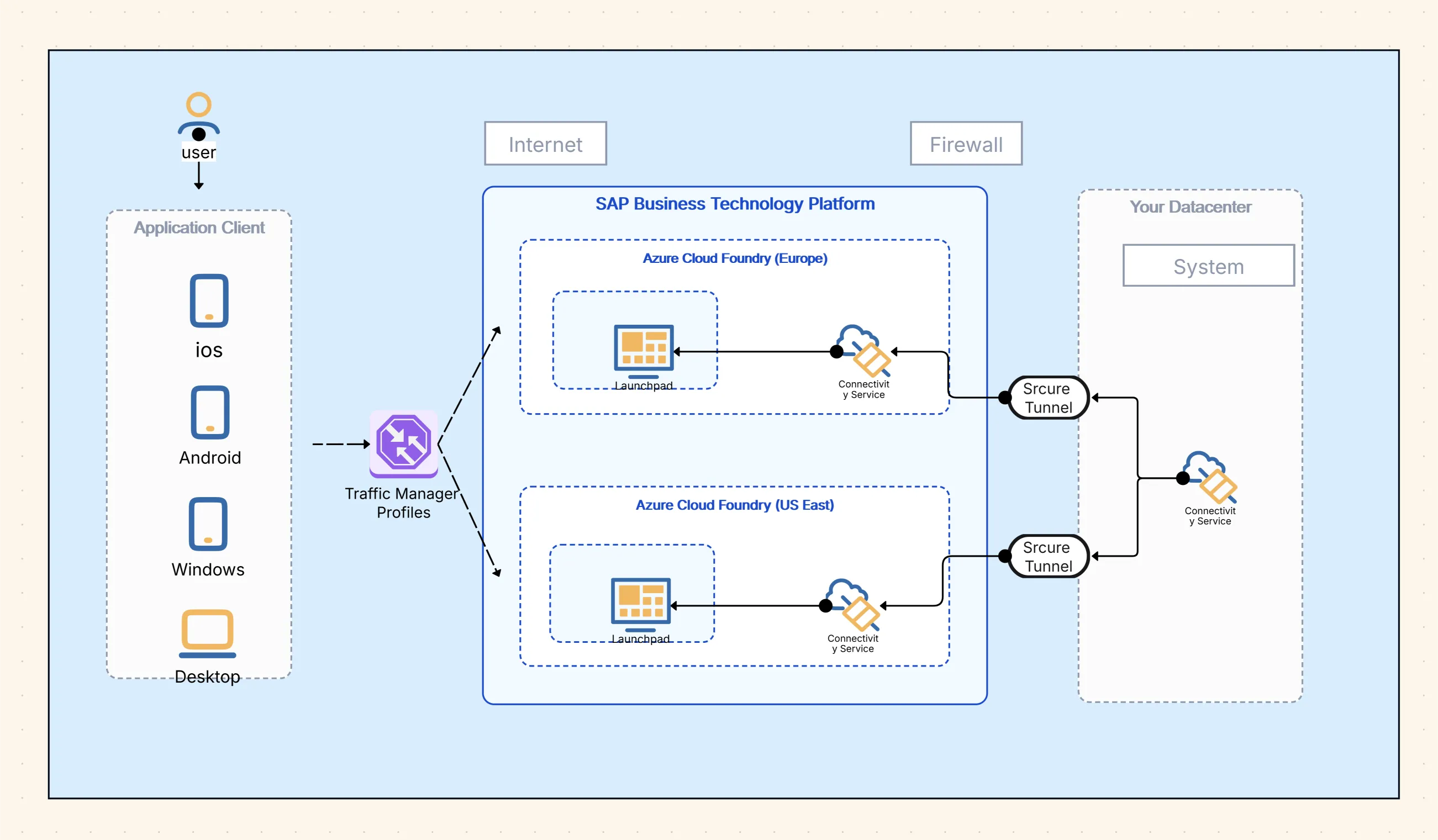Select the Firewall label box
Image resolution: width=1438 pixels, height=840 pixels.
point(966,144)
